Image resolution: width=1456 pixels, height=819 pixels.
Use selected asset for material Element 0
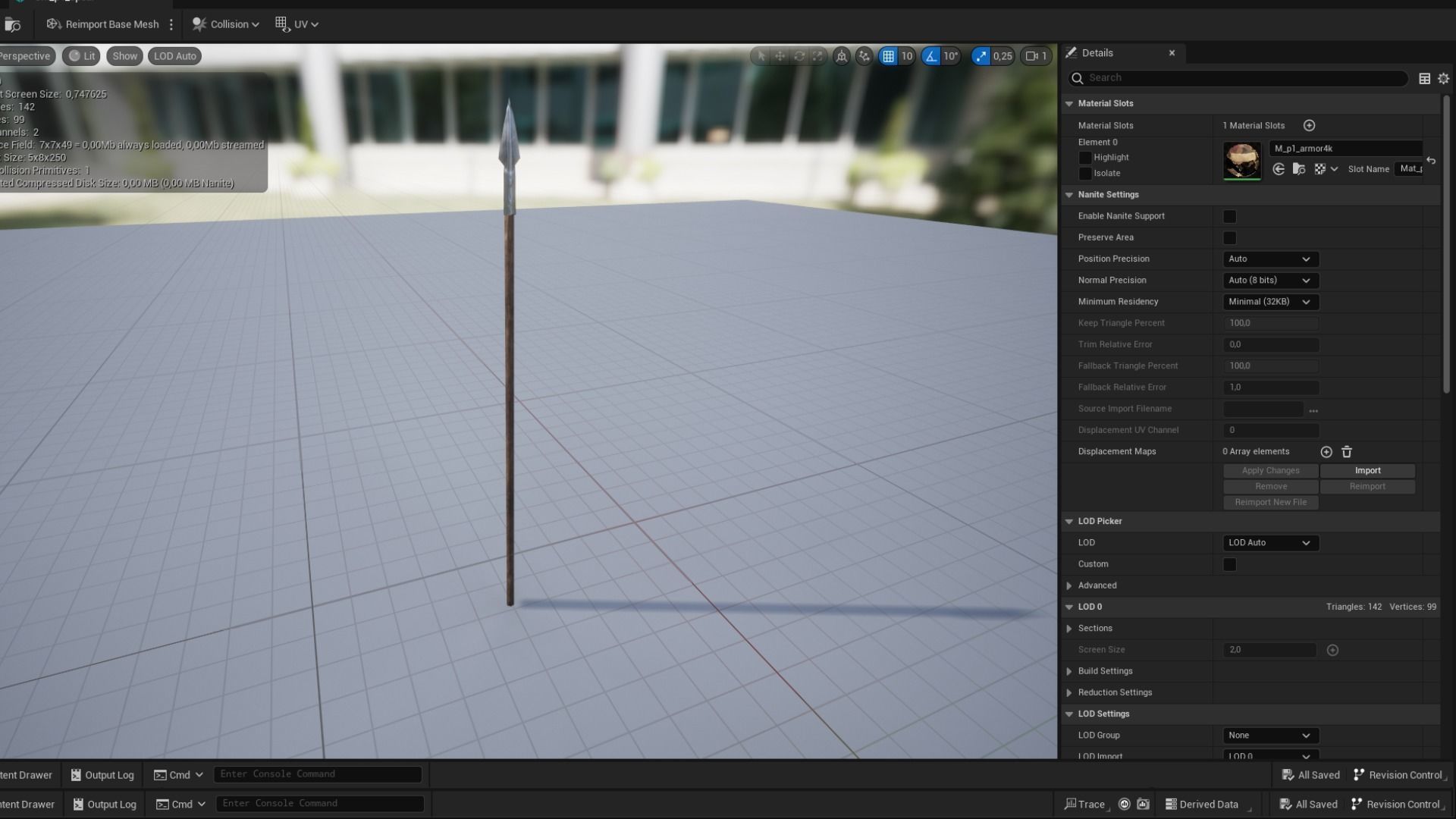[x=1279, y=169]
